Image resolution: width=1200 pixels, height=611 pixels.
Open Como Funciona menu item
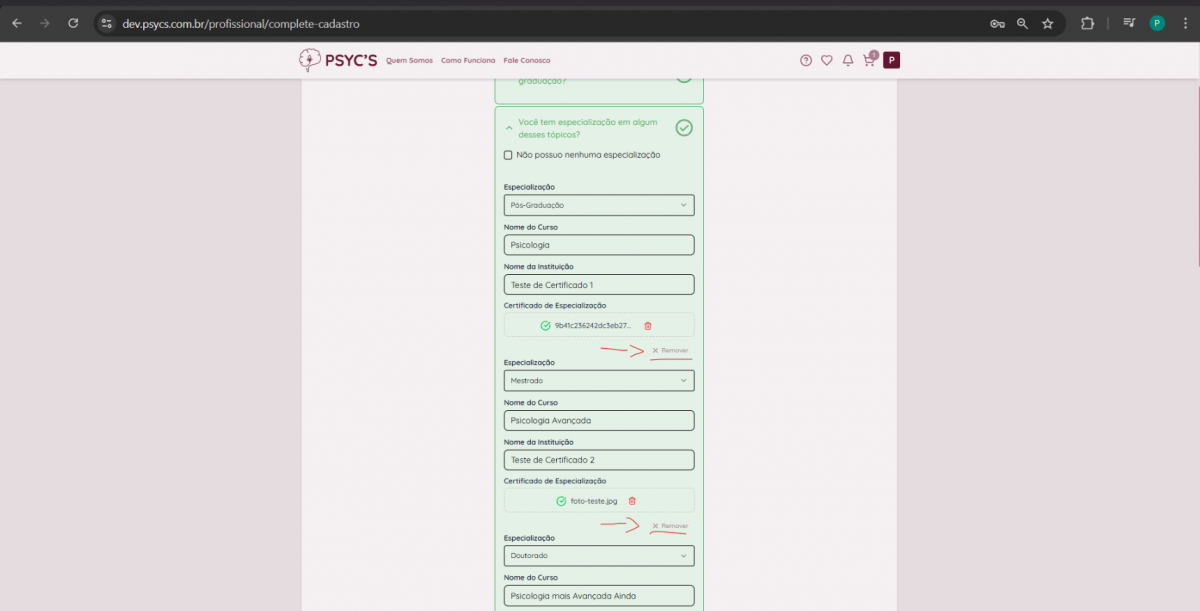click(x=468, y=61)
